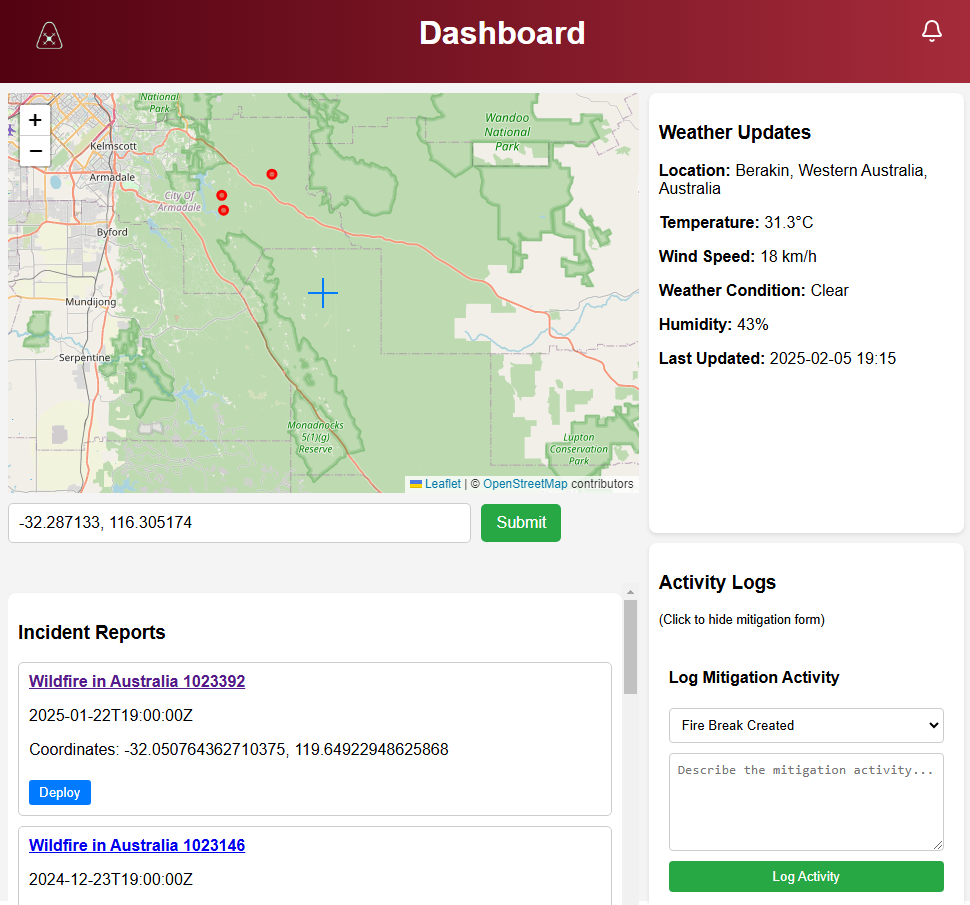Open the Leaflet attribution link
The height and width of the screenshot is (905, 970).
(x=442, y=484)
